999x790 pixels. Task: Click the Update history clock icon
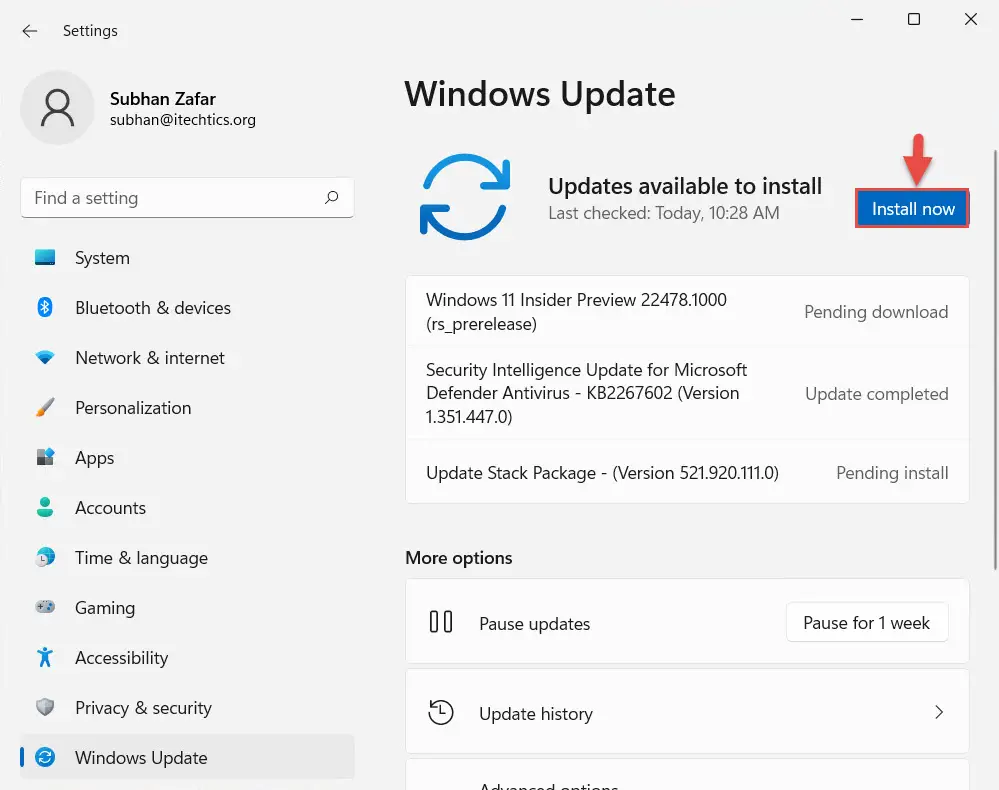441,712
